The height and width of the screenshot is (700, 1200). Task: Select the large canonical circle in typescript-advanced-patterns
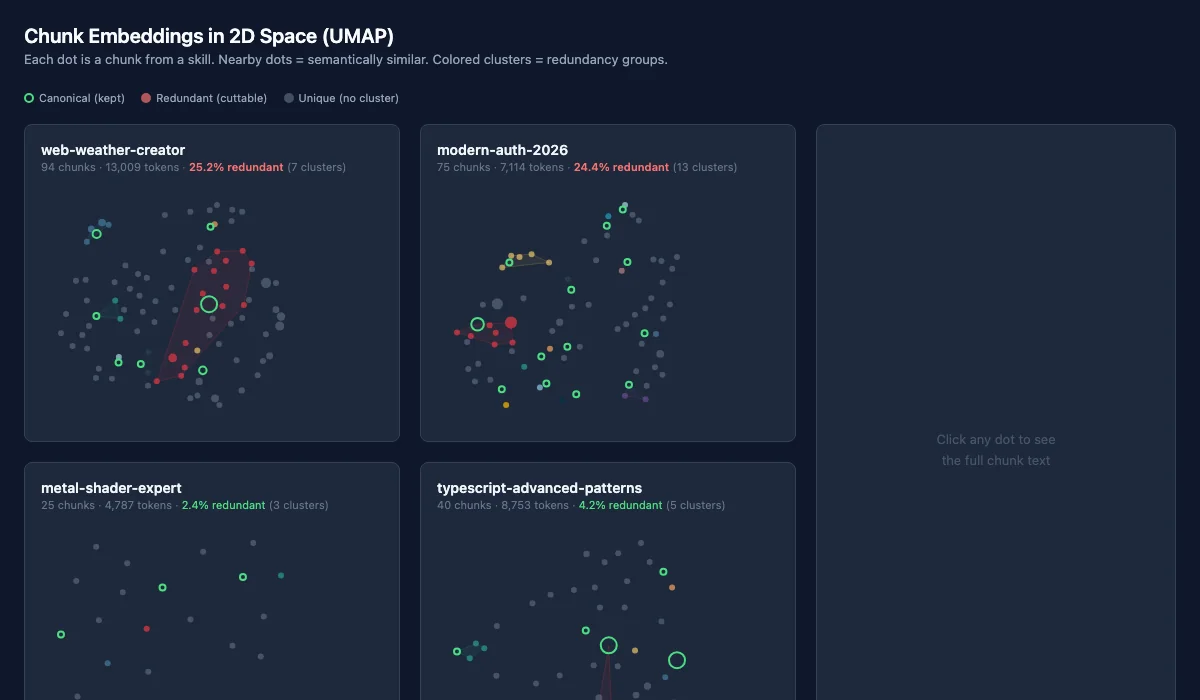(609, 645)
